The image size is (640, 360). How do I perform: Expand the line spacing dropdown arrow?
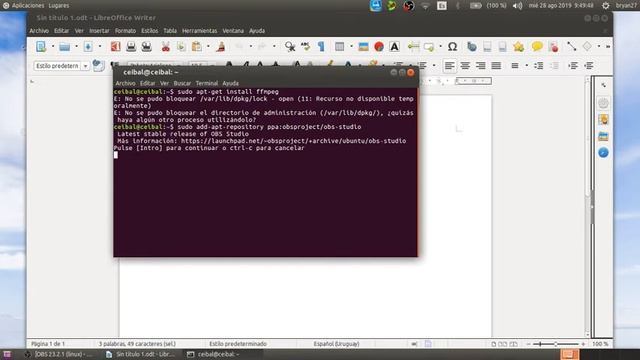click(x=527, y=66)
